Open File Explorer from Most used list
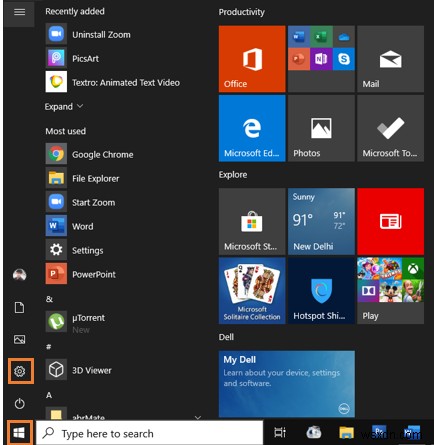This screenshot has width=434, height=445. pos(82,179)
